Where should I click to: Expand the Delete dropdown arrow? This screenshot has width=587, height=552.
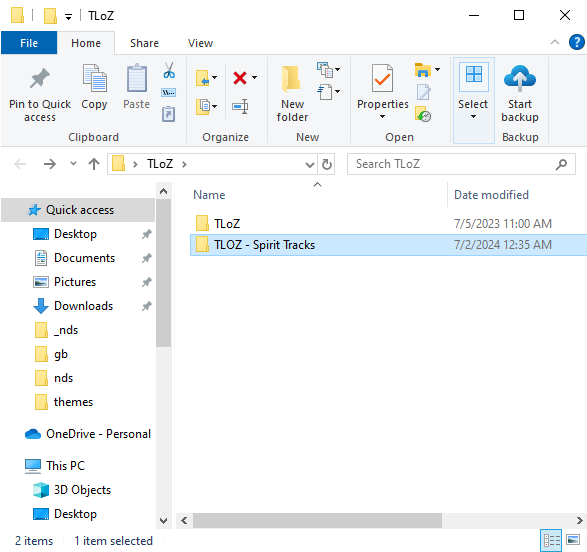click(255, 77)
